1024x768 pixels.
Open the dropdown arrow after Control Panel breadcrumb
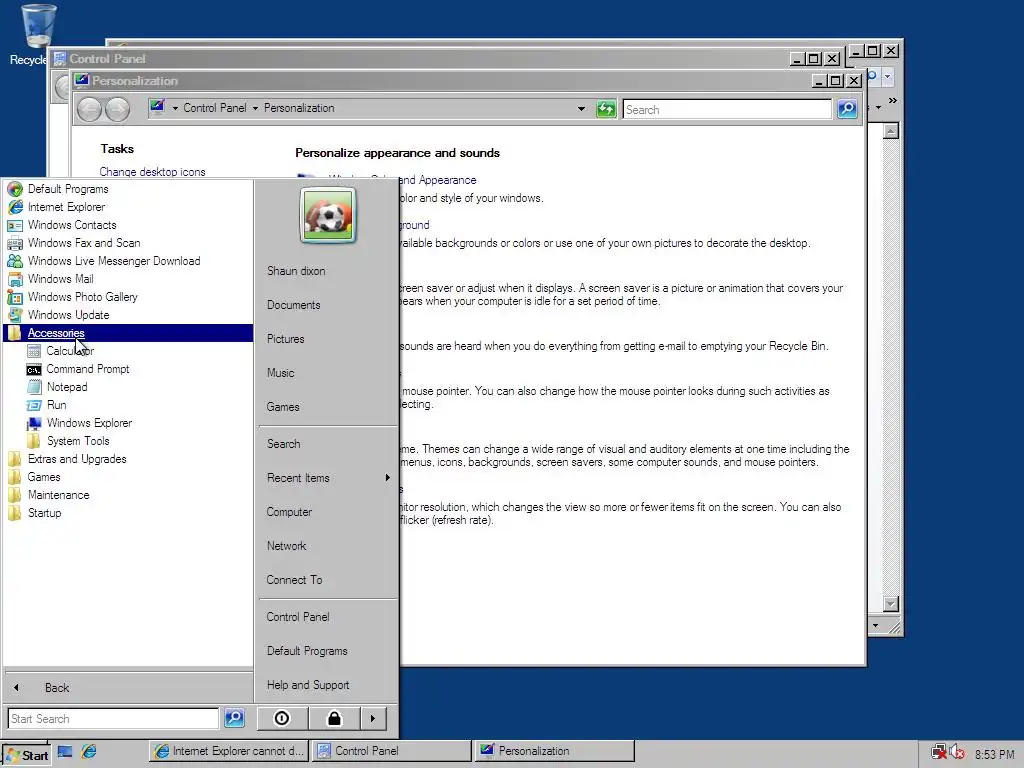coord(255,108)
